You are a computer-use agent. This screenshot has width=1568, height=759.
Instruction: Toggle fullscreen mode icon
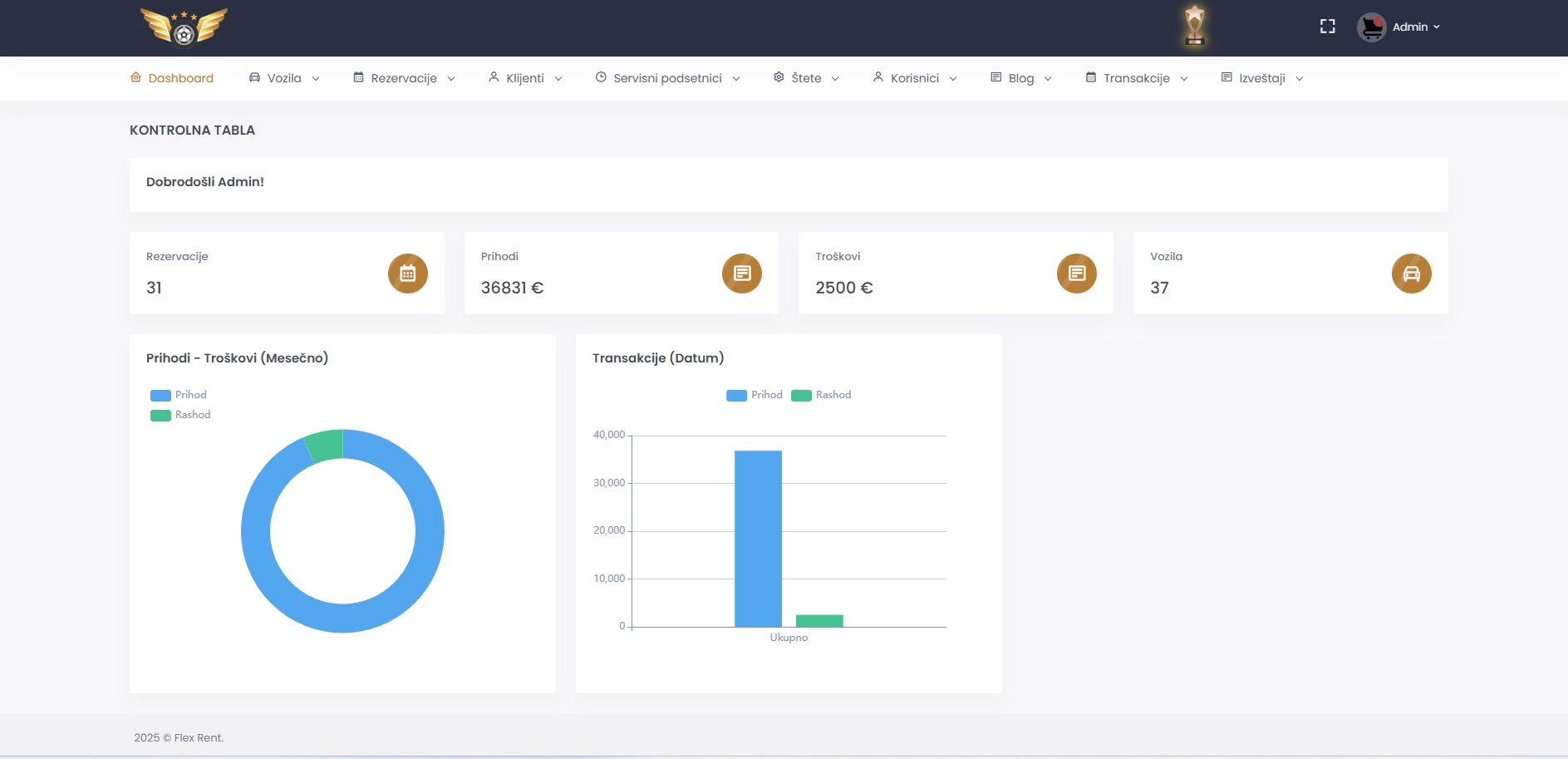(x=1327, y=27)
